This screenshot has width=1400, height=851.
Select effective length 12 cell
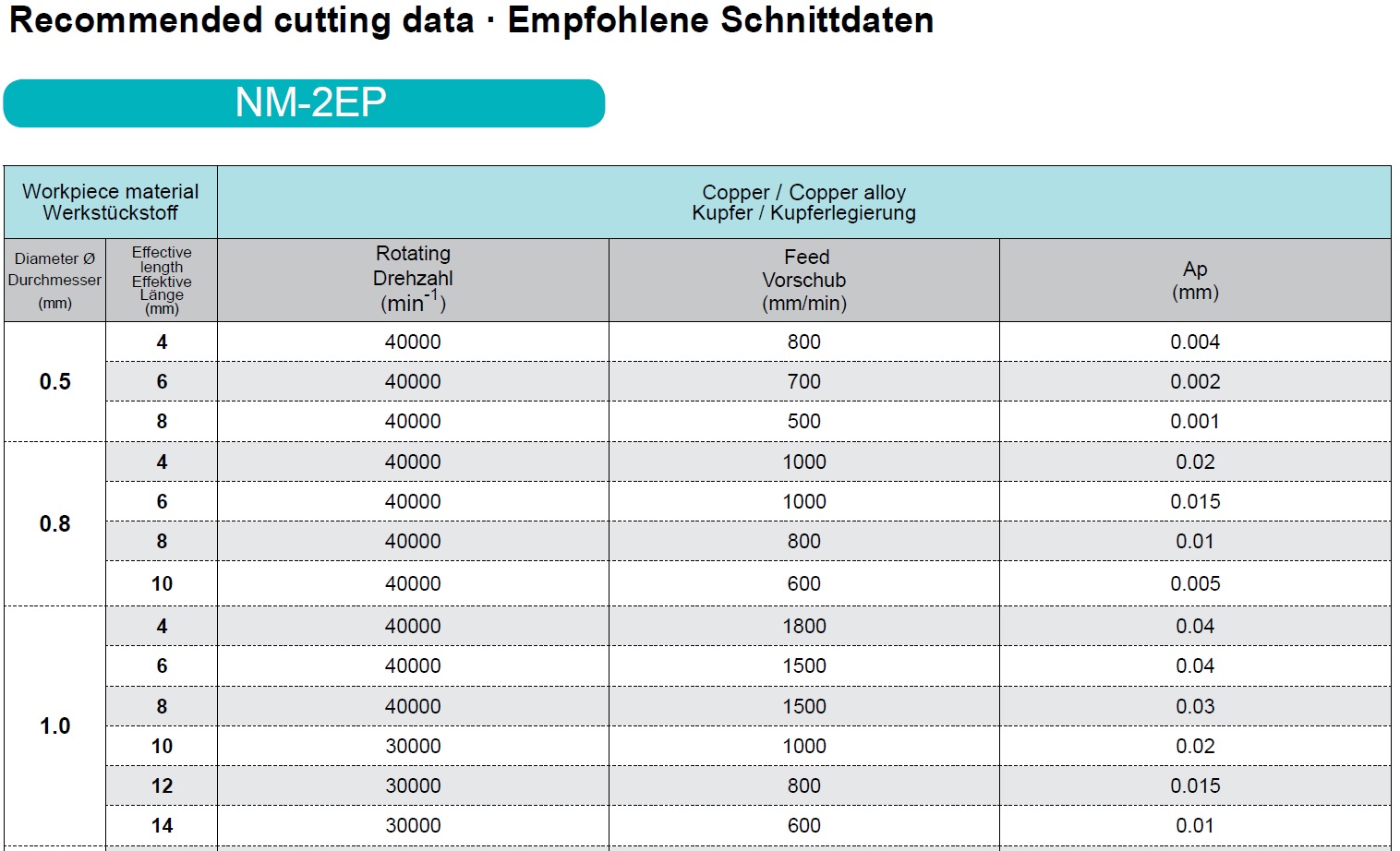[162, 785]
